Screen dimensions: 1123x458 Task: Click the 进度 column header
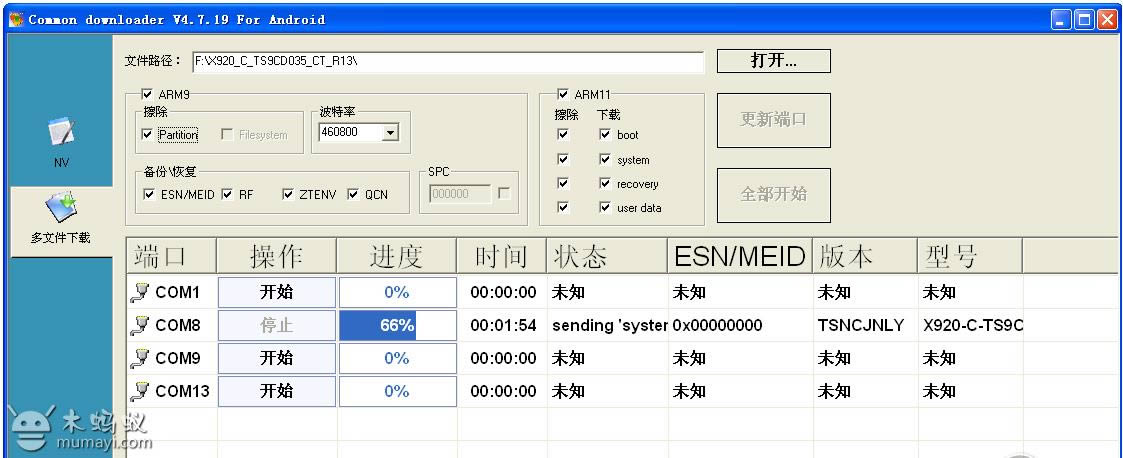tap(396, 256)
